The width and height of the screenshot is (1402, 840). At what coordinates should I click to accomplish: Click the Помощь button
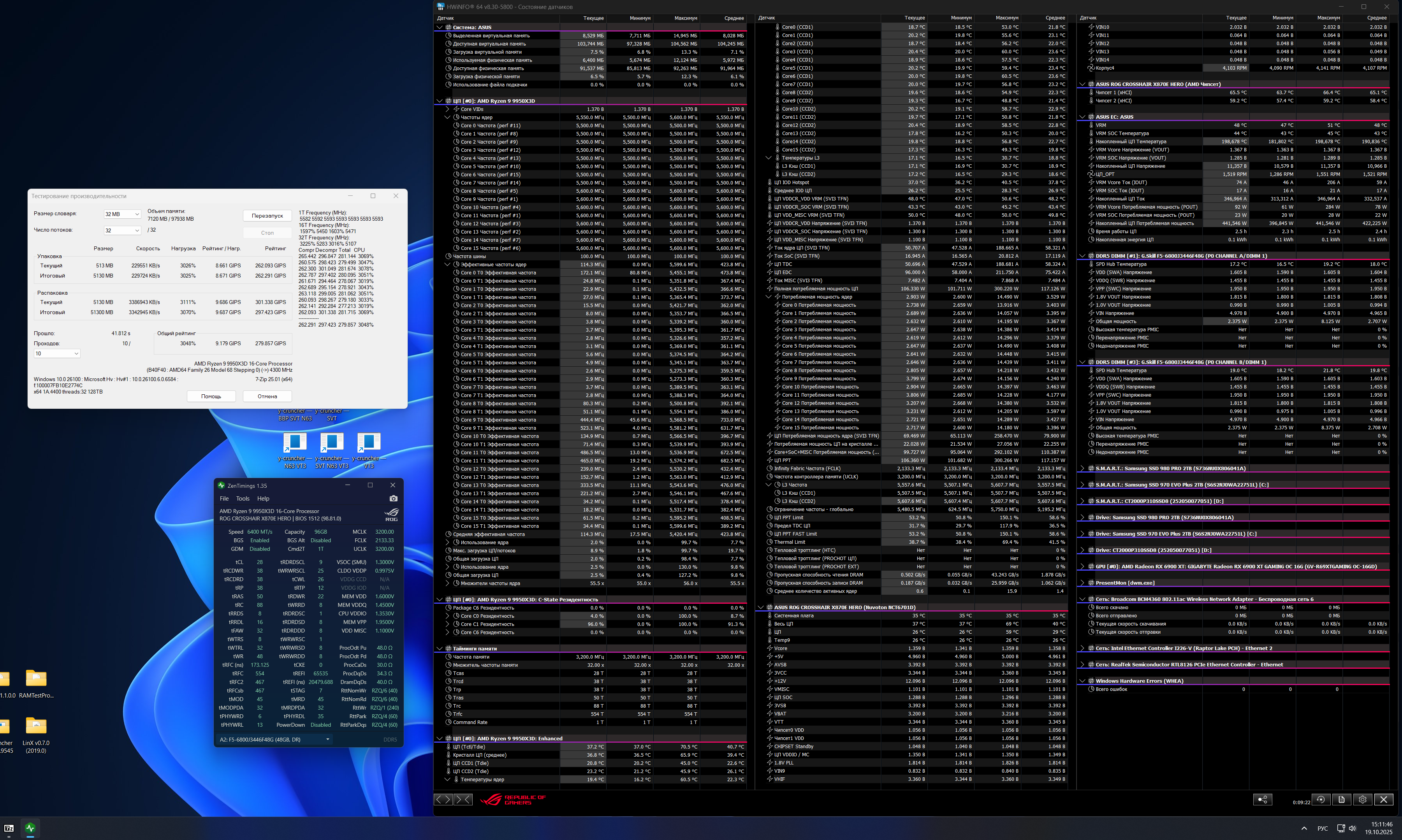click(x=211, y=396)
